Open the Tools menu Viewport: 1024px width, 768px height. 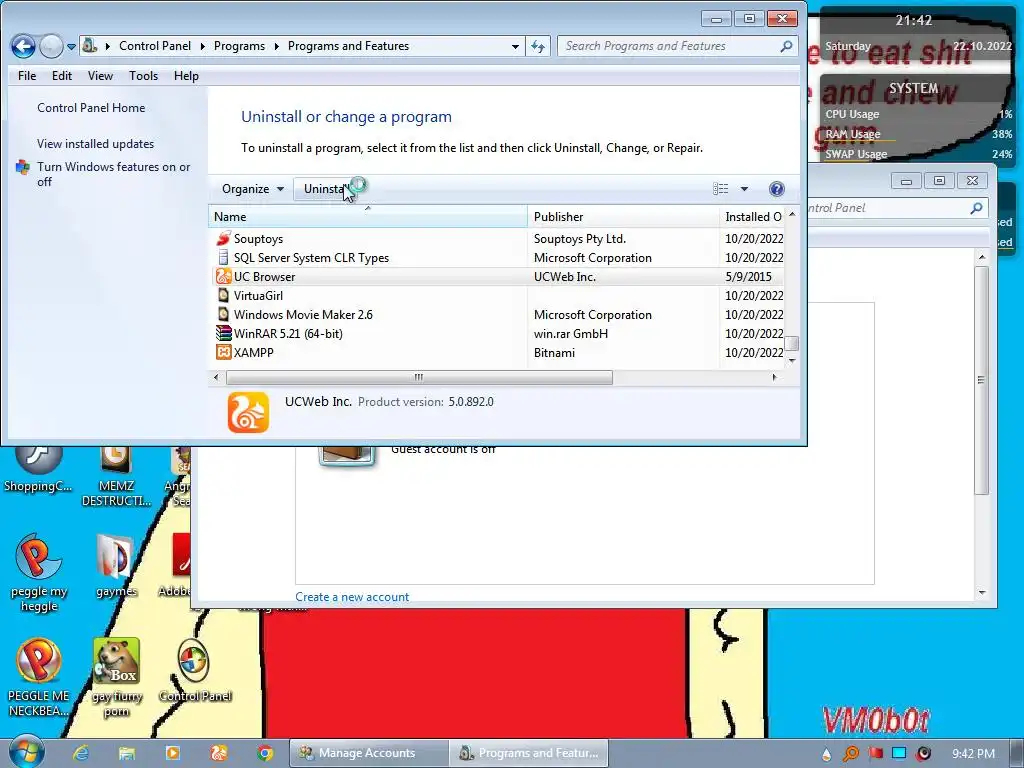[x=143, y=76]
